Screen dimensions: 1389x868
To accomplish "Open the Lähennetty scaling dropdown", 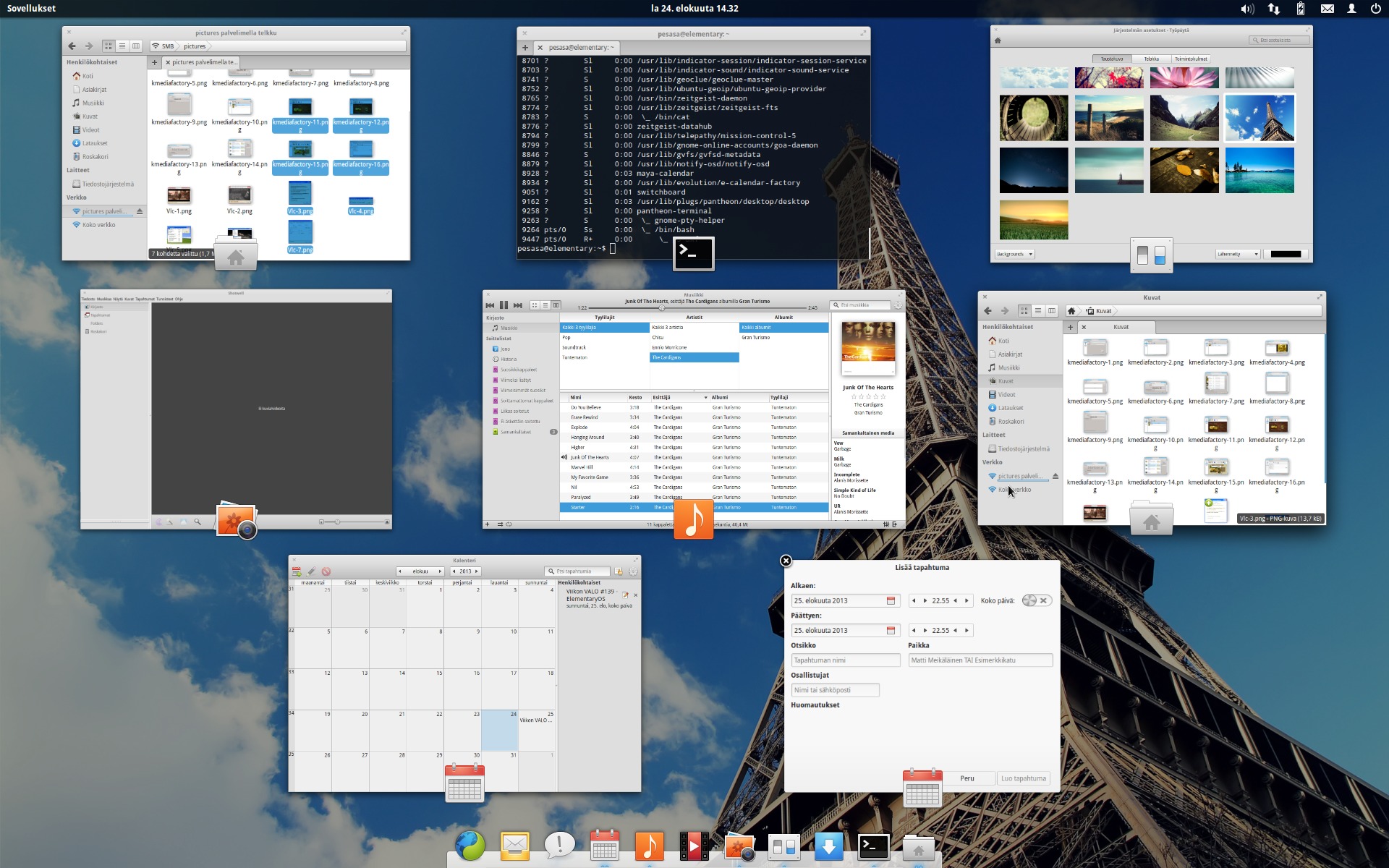I will pos(1238,254).
